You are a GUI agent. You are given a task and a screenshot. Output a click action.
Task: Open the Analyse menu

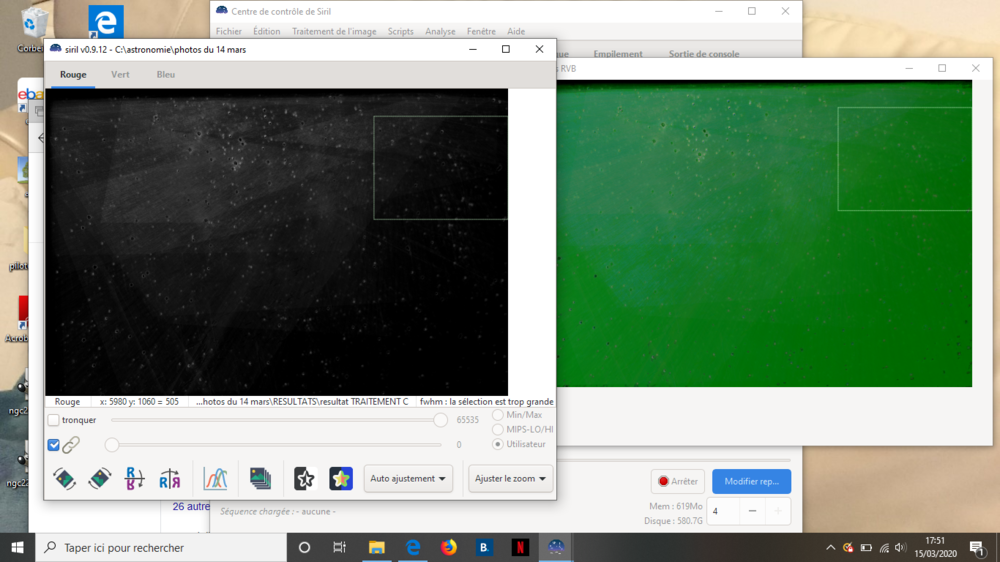tap(440, 31)
